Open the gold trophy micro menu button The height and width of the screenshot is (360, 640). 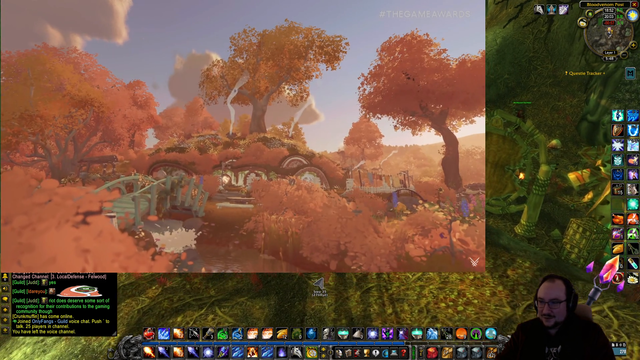coord(367,353)
